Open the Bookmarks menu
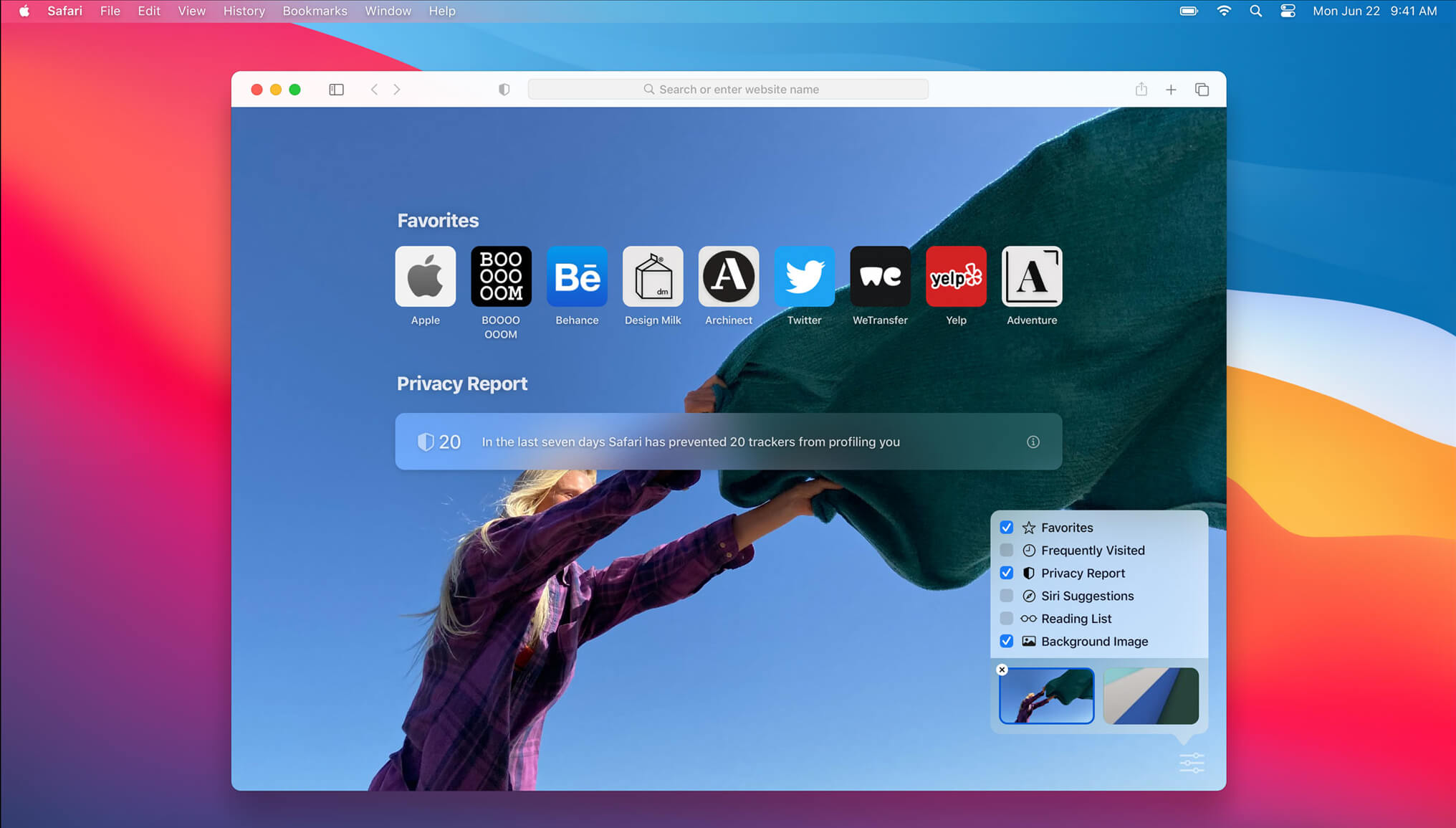This screenshot has height=828, width=1456. pos(315,11)
